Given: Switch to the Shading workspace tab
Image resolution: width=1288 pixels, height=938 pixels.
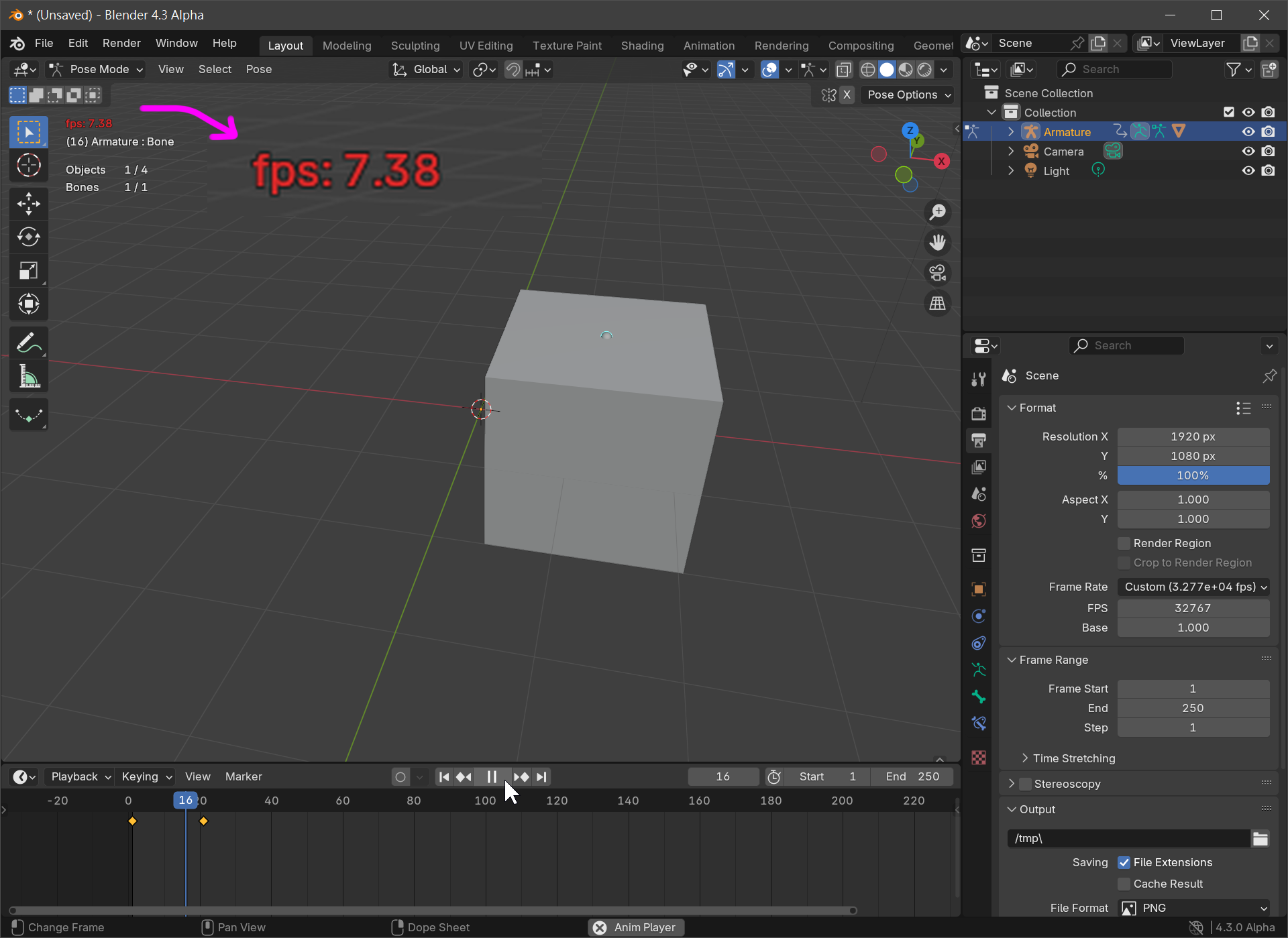Looking at the screenshot, I should [x=642, y=46].
